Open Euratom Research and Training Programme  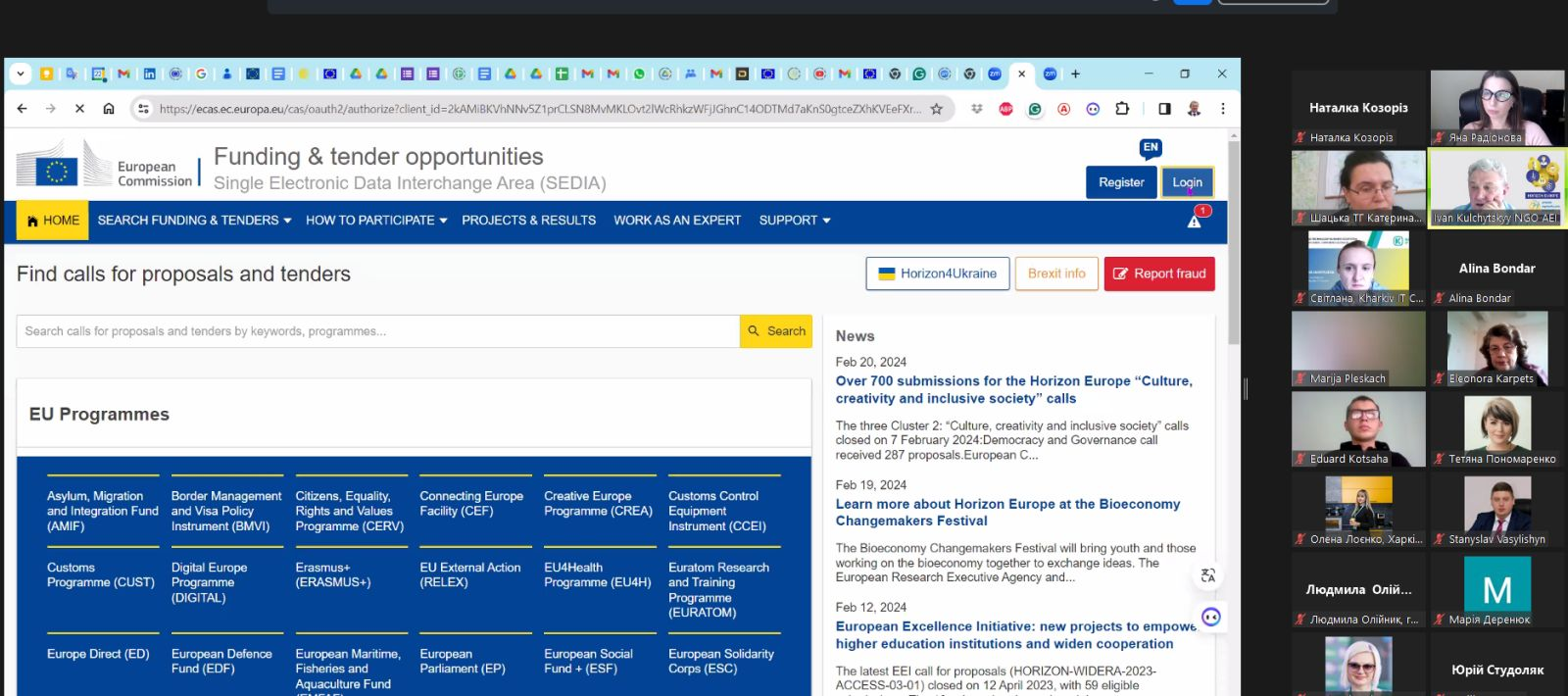pyautogui.click(x=718, y=590)
